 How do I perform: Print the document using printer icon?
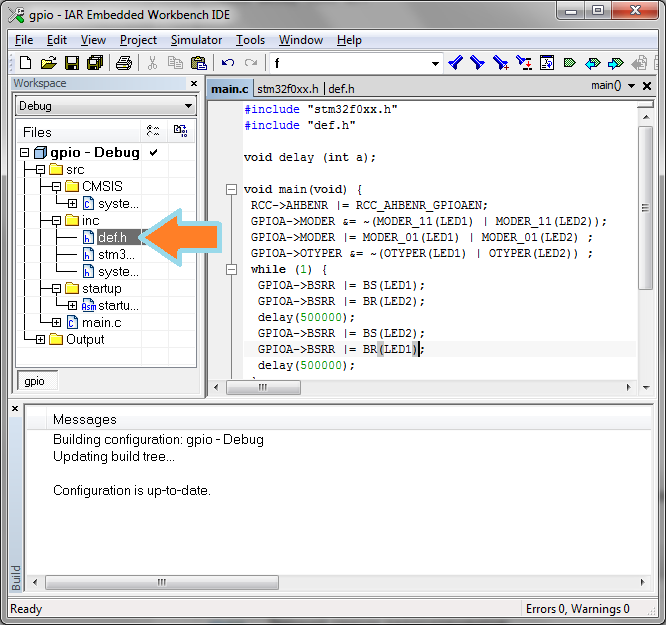[x=124, y=63]
